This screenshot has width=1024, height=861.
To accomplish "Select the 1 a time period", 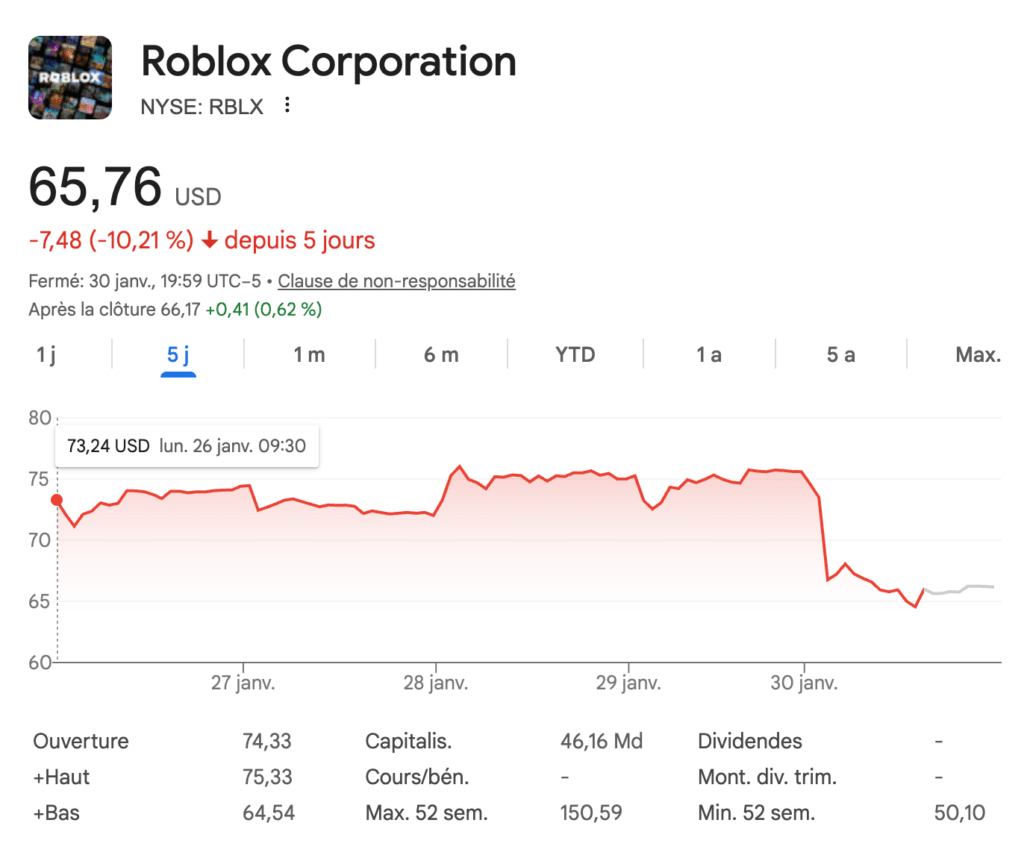I will tap(708, 354).
